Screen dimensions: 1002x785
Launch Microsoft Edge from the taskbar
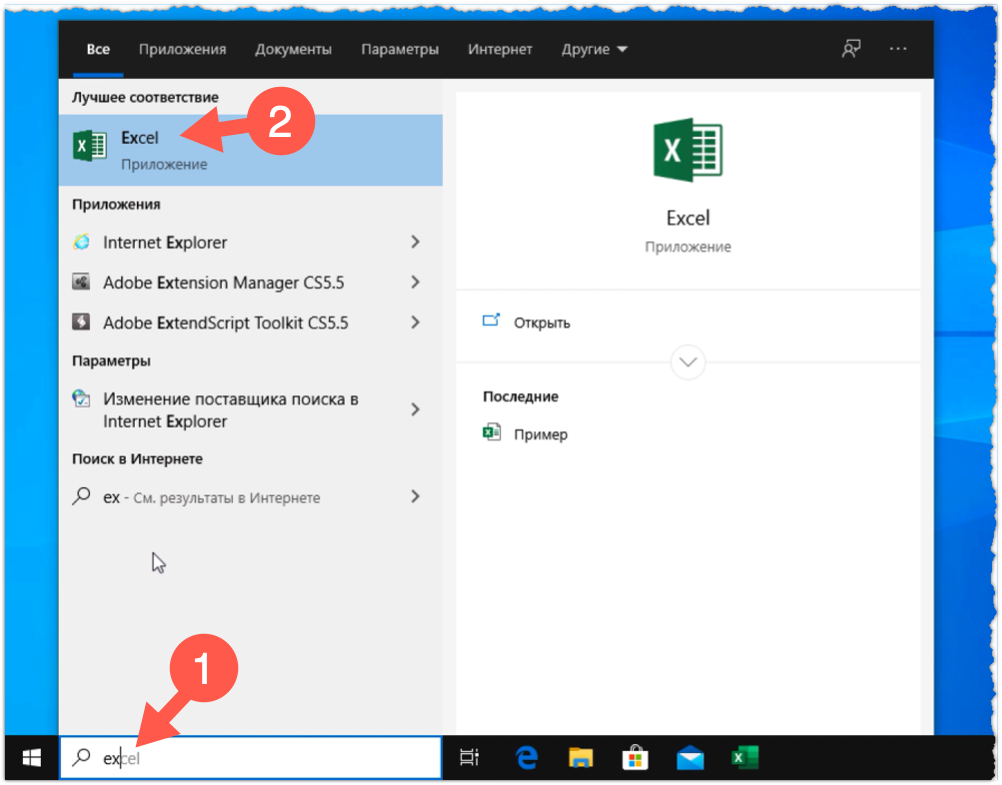point(526,758)
